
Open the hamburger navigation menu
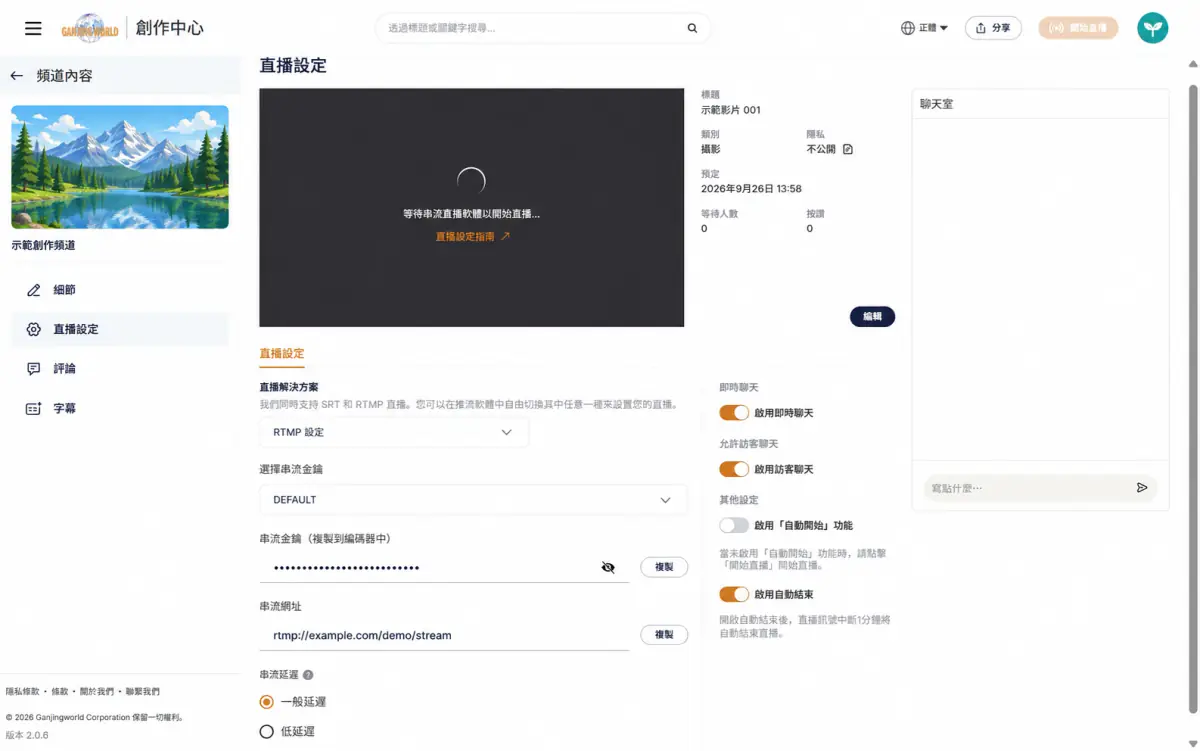tap(33, 28)
